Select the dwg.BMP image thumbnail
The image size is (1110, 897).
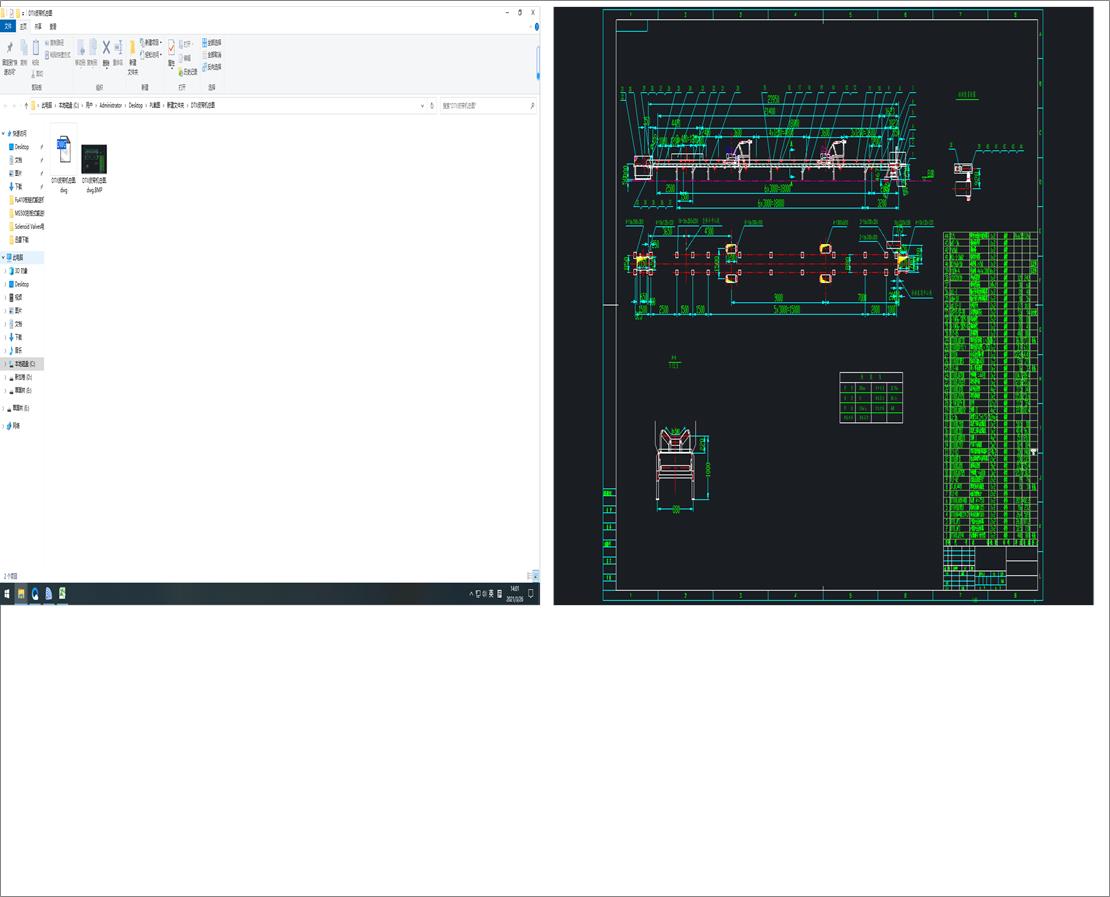point(93,159)
